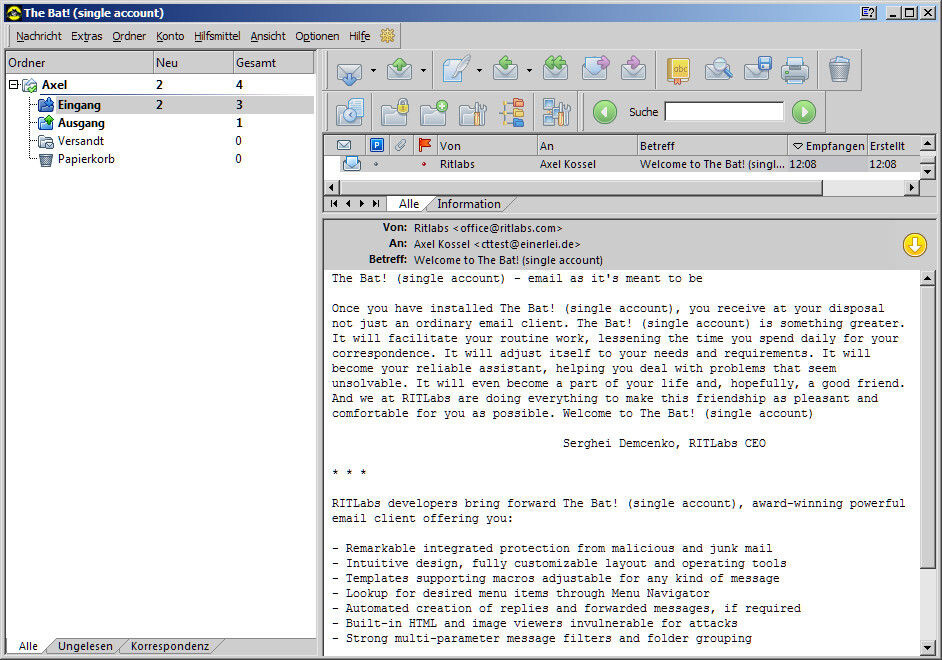This screenshot has height=660, width=942.
Task: Click the print message icon
Action: pyautogui.click(x=795, y=70)
